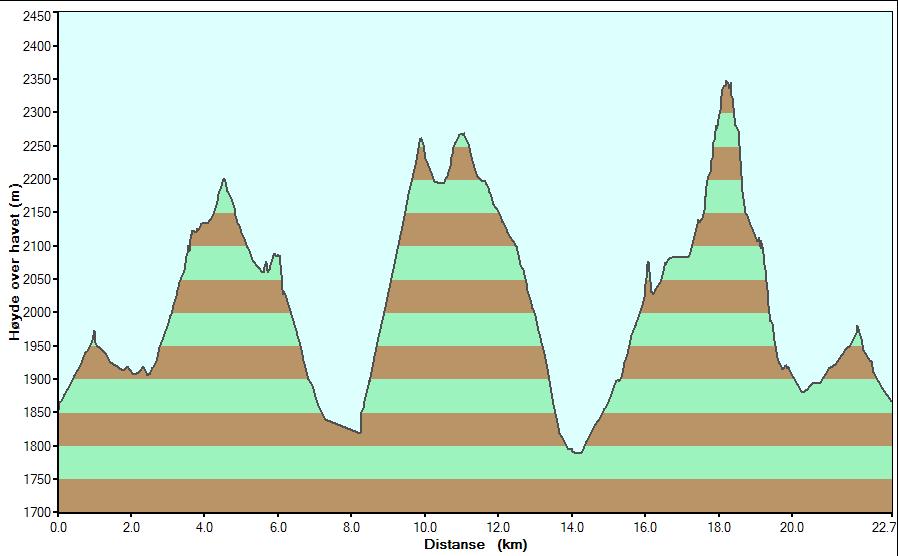Click the 0.0 distance axis label

coord(59,528)
